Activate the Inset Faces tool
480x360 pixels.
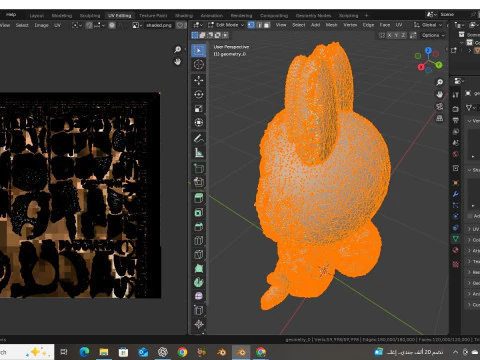[x=199, y=212]
